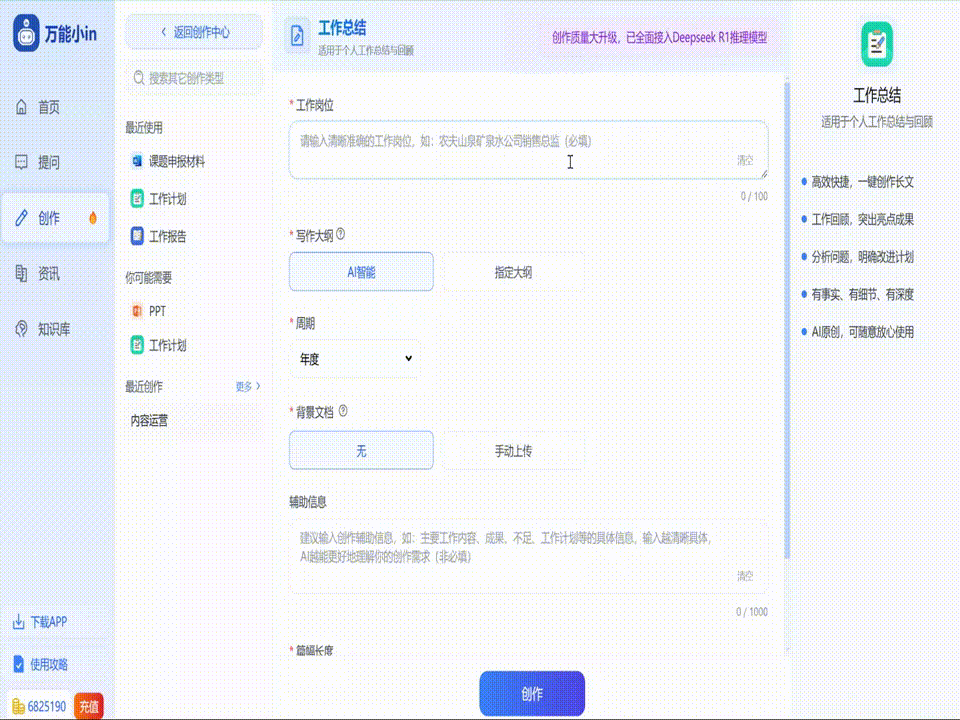Open the 提问 chat icon in sidebar

pyautogui.click(x=21, y=162)
